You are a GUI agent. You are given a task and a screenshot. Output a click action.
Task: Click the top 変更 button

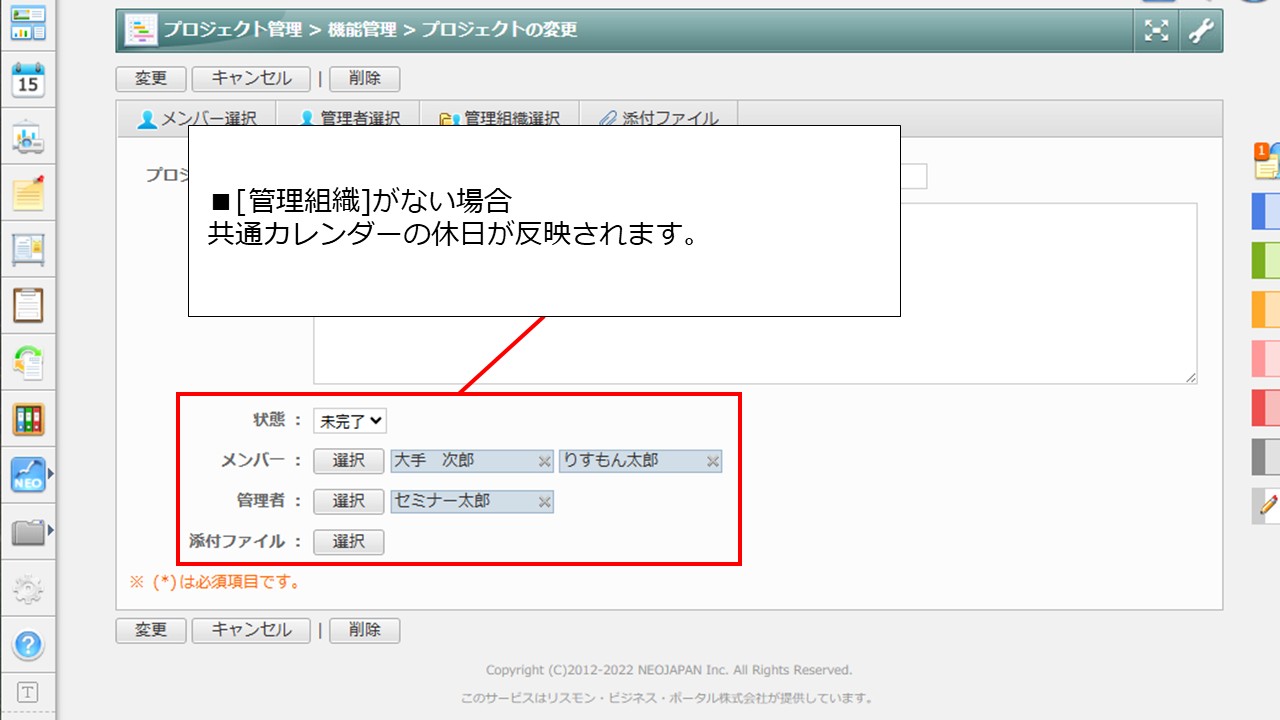coord(151,79)
